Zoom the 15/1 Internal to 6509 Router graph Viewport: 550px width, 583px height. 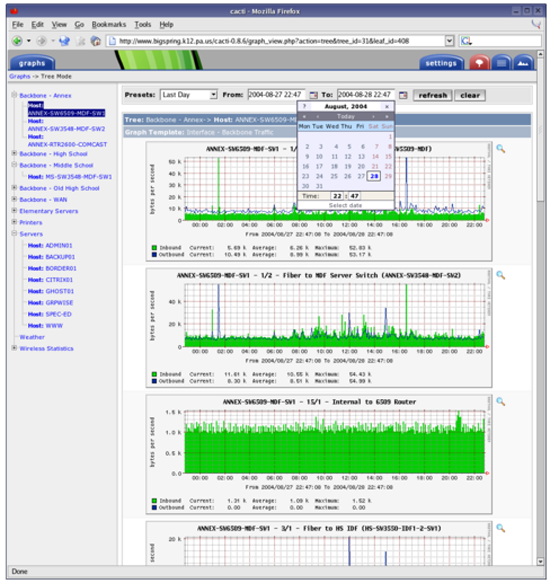[501, 402]
